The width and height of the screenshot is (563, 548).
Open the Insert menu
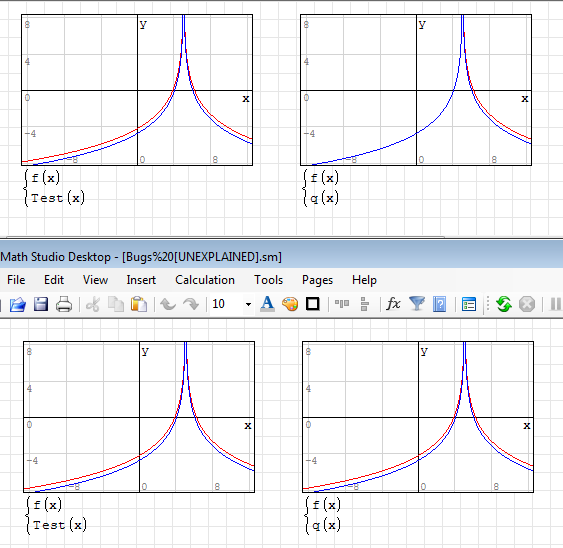click(x=141, y=280)
